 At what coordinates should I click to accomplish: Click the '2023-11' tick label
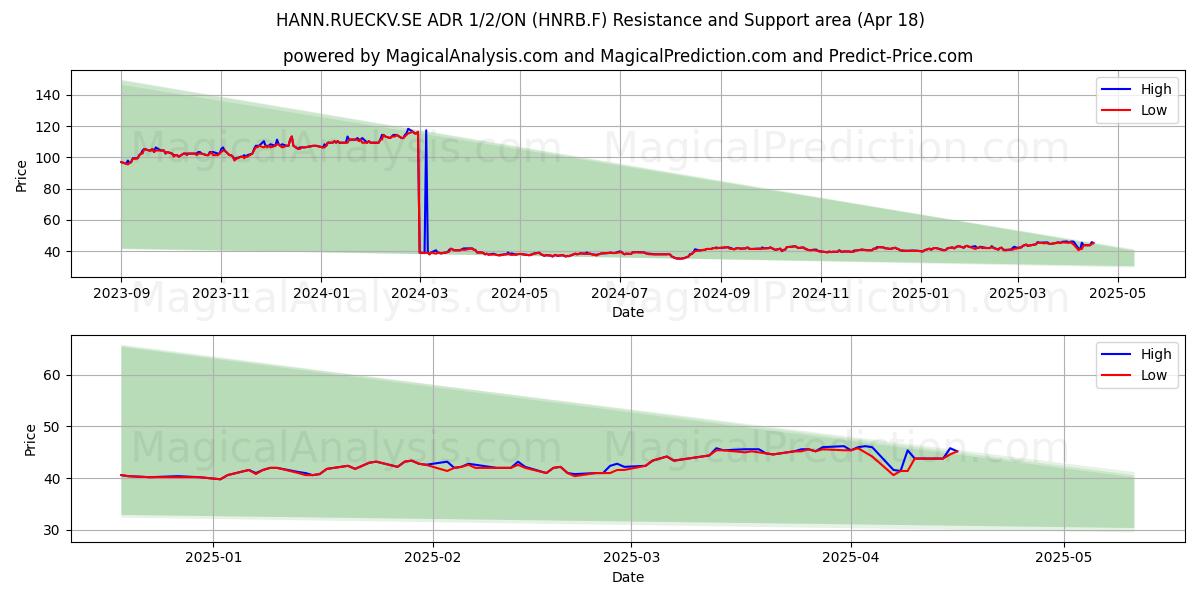220,293
